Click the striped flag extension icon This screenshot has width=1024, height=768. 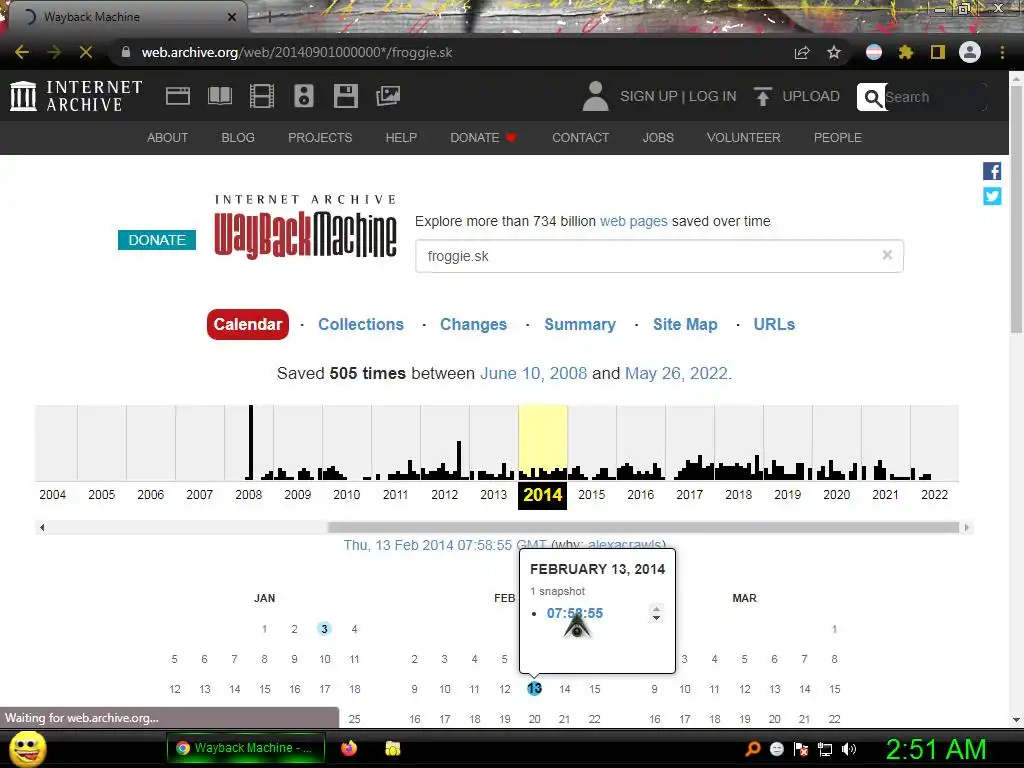pyautogui.click(x=874, y=52)
